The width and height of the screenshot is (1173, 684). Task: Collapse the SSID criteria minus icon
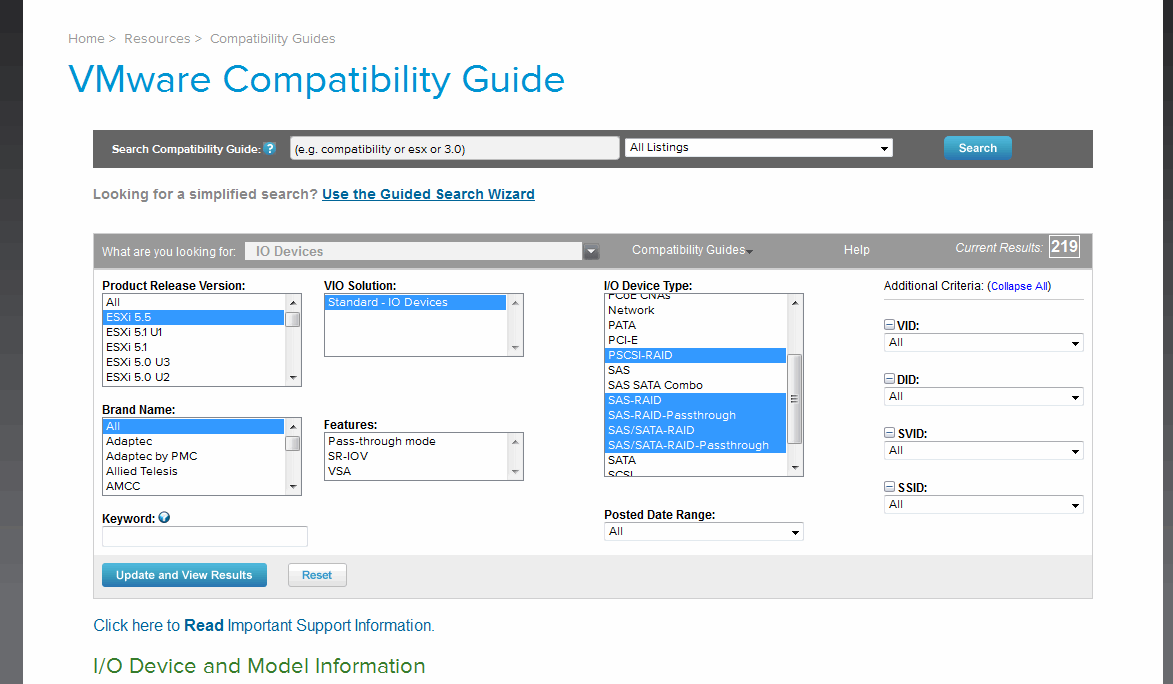[x=889, y=486]
